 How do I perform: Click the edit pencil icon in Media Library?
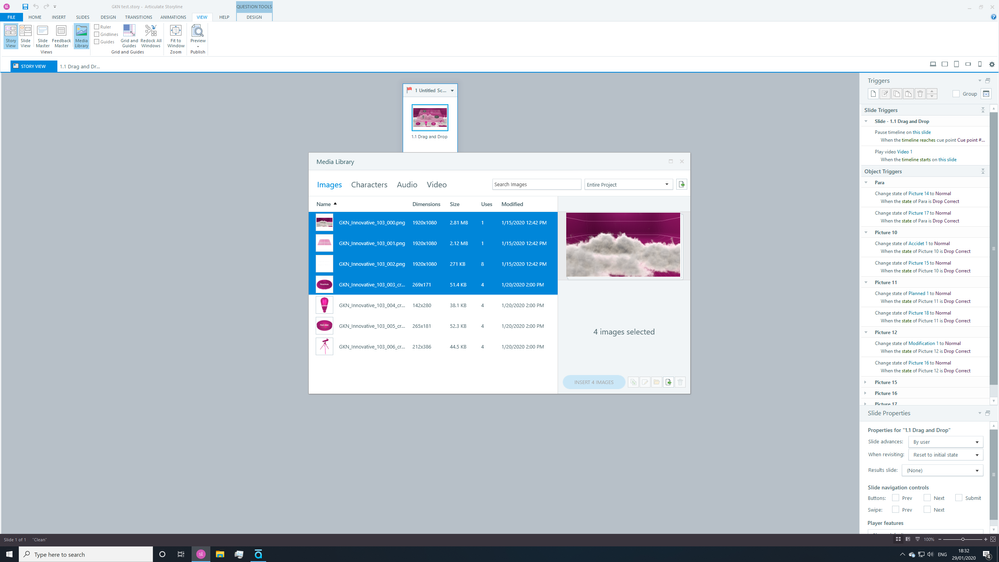(x=645, y=382)
